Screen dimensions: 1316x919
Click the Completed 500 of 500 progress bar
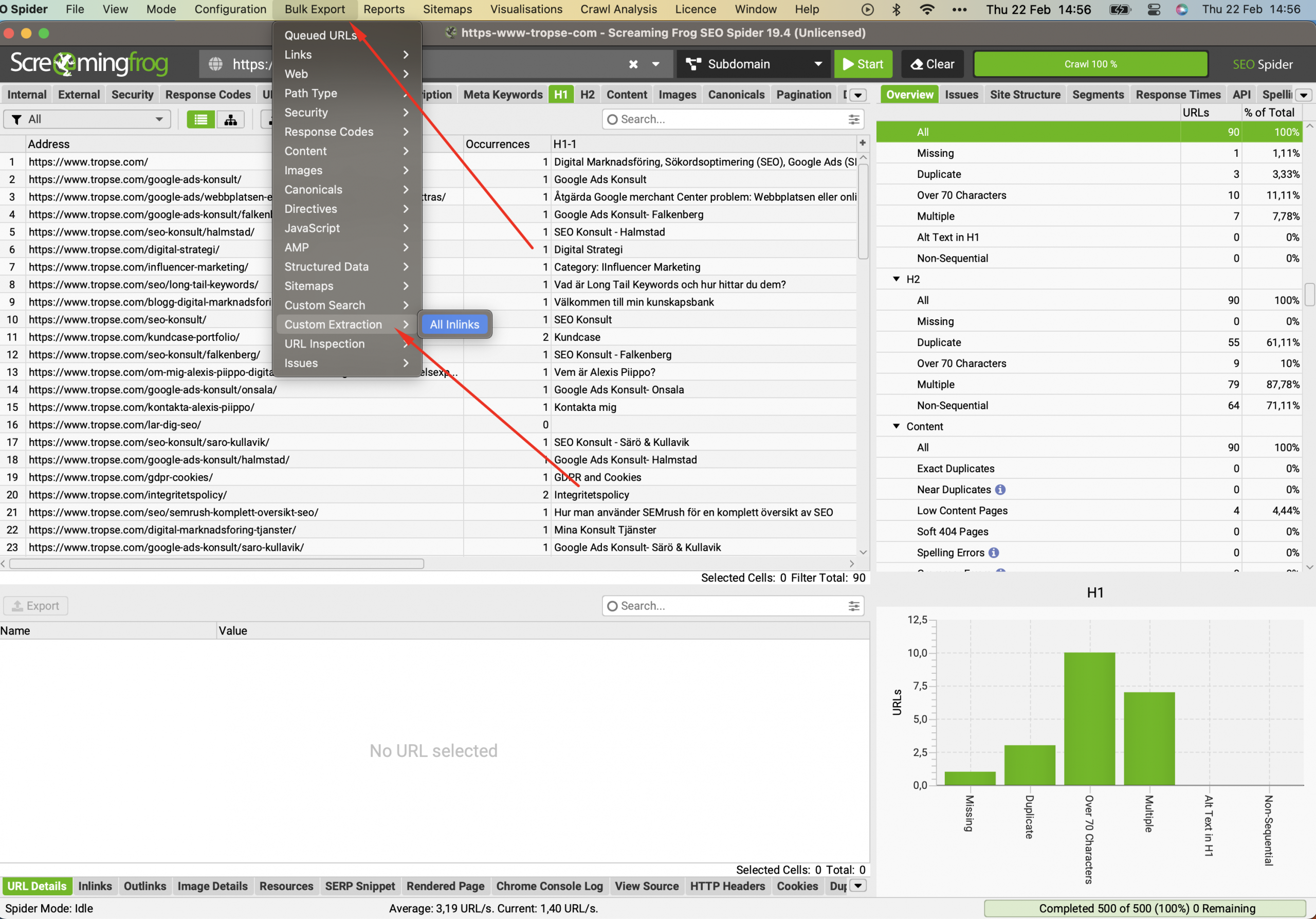coord(1146,909)
